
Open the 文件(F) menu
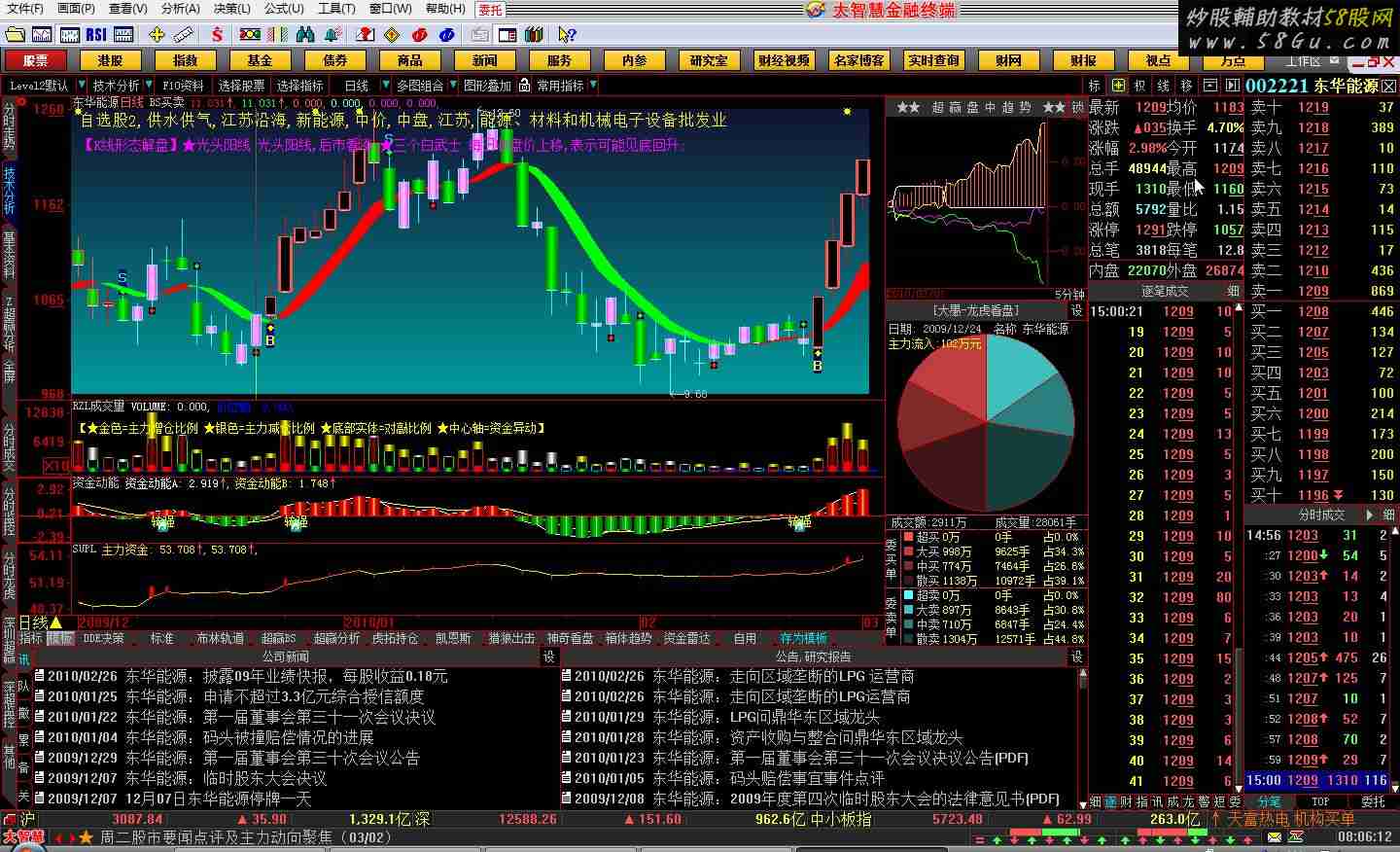point(25,9)
